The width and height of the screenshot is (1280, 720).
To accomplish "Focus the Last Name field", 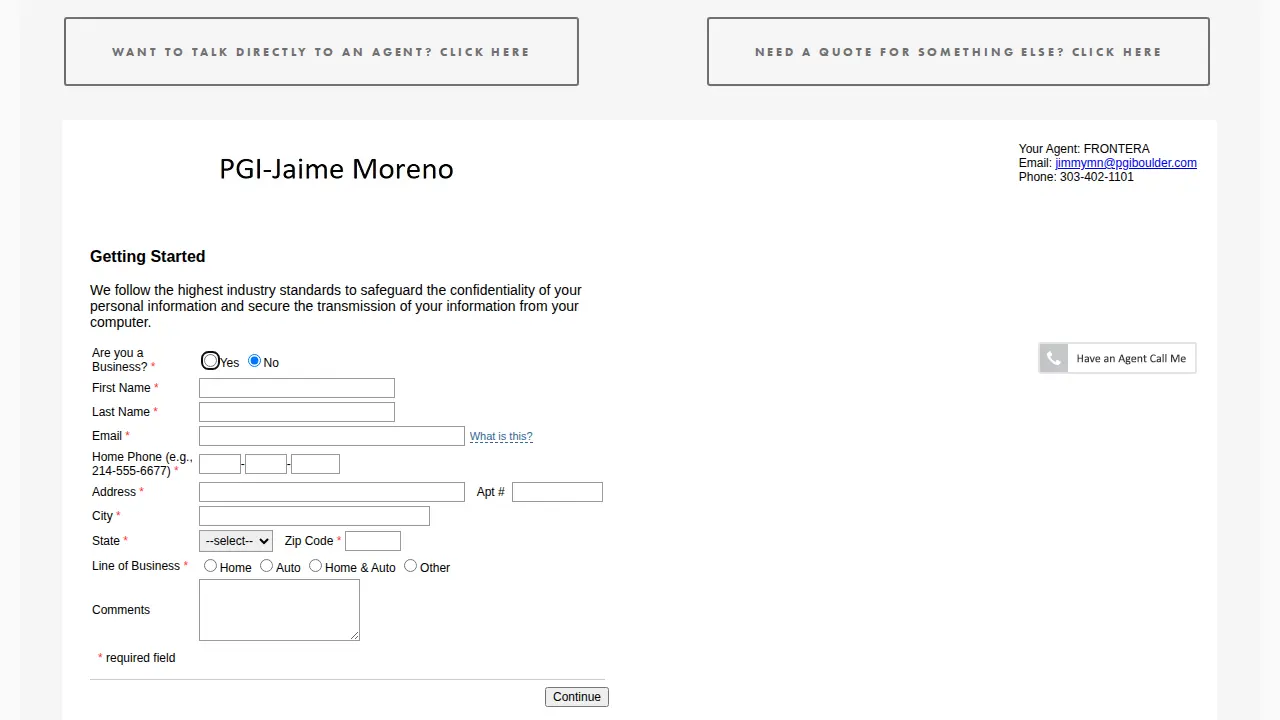I will (x=297, y=412).
